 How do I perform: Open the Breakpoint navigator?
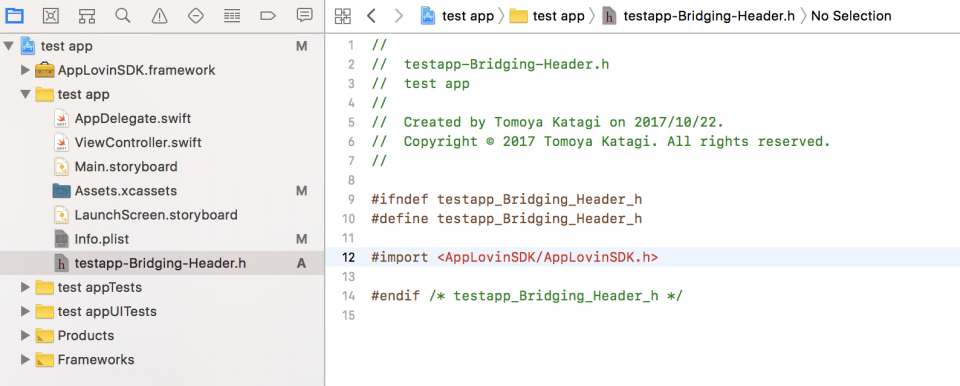pyautogui.click(x=268, y=16)
